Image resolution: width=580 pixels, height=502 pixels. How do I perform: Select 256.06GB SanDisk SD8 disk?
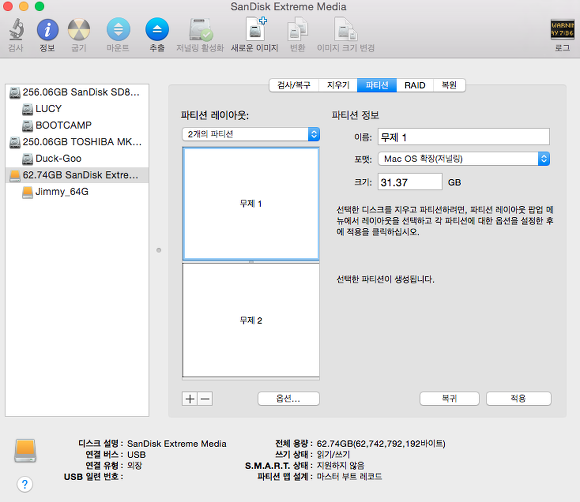77,92
